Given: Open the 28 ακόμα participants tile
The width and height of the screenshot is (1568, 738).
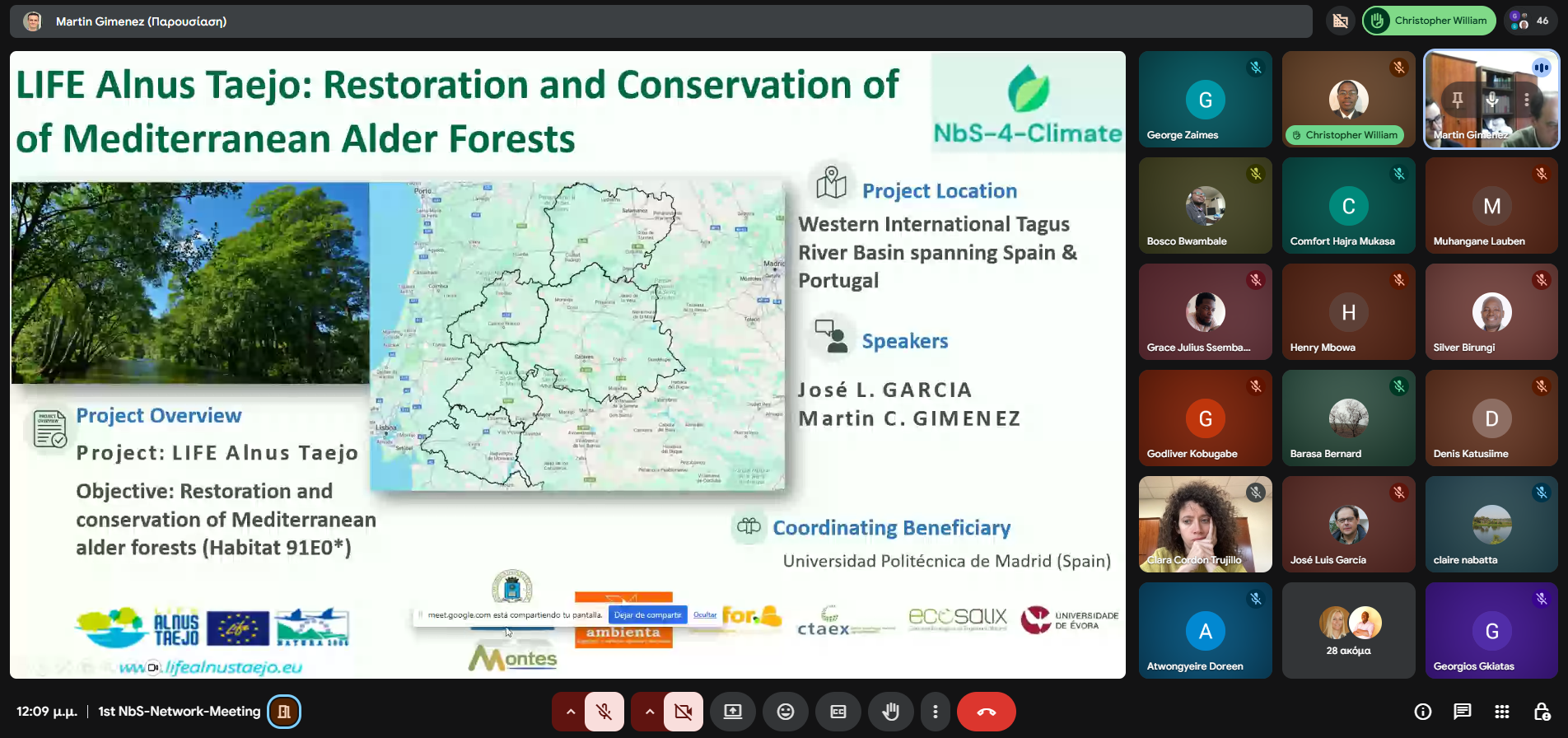Looking at the screenshot, I should coord(1348,631).
